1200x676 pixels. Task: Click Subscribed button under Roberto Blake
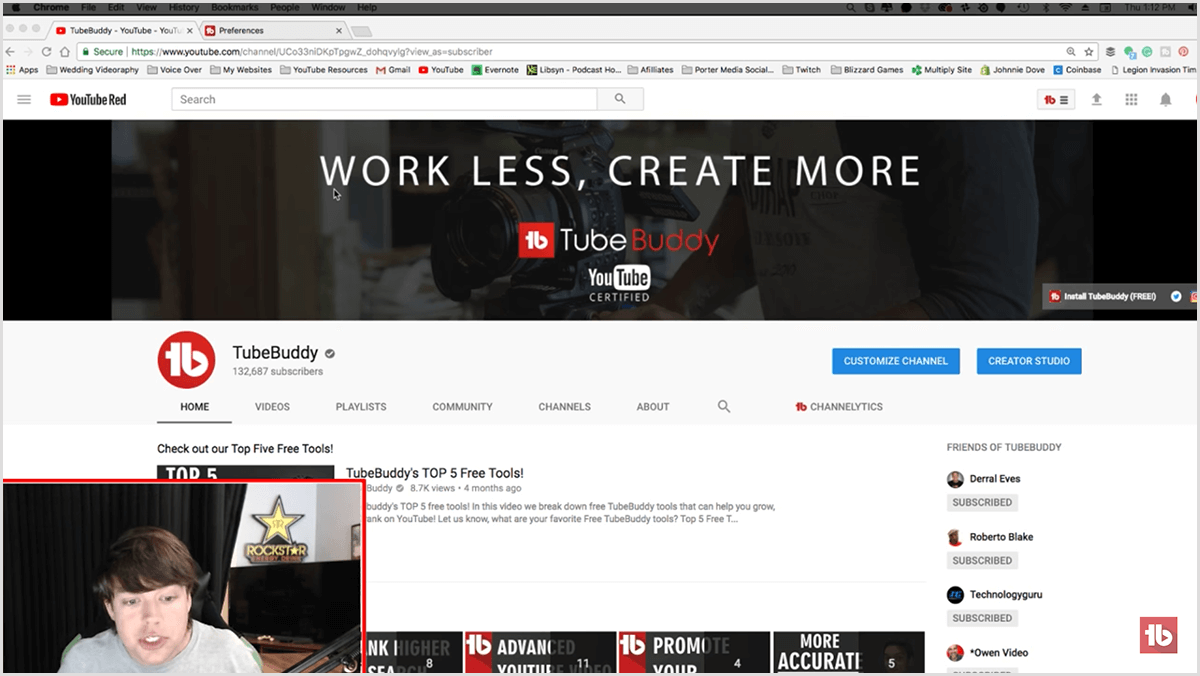coord(982,561)
